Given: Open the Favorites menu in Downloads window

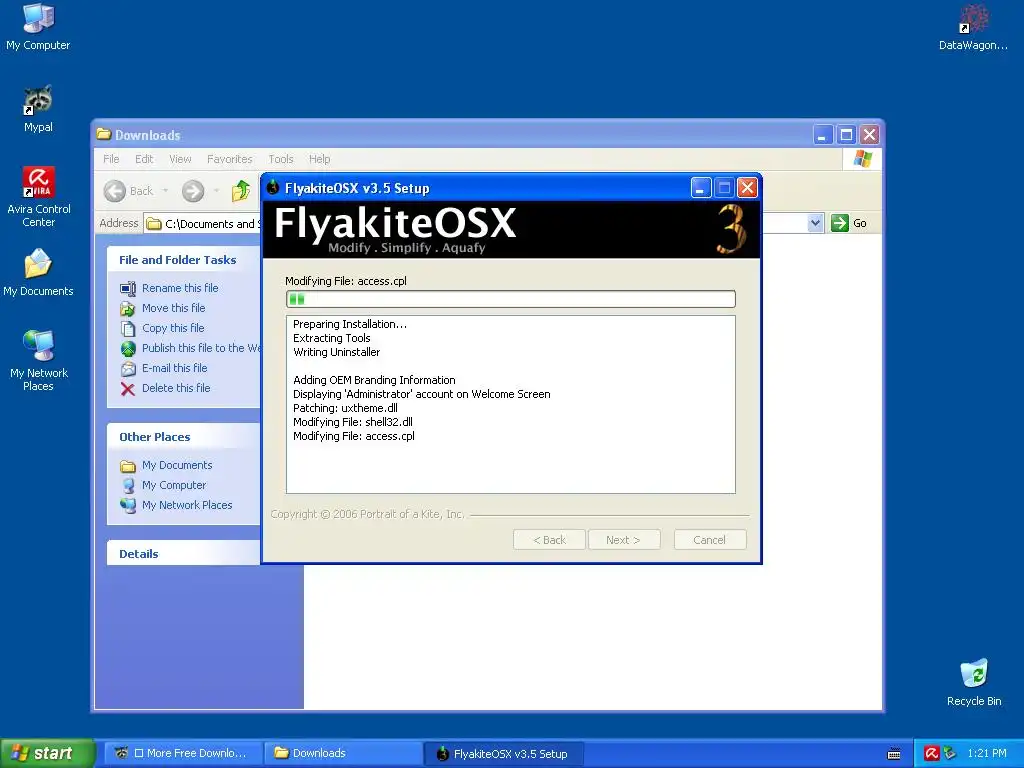Looking at the screenshot, I should pos(229,159).
